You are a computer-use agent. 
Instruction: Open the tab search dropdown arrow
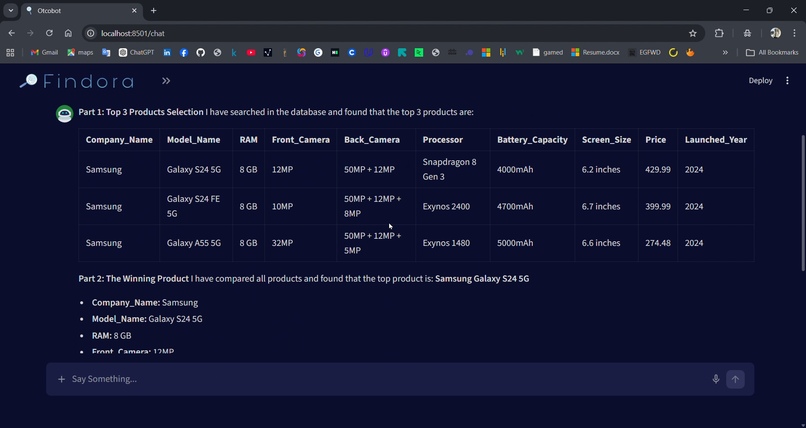pyautogui.click(x=10, y=10)
